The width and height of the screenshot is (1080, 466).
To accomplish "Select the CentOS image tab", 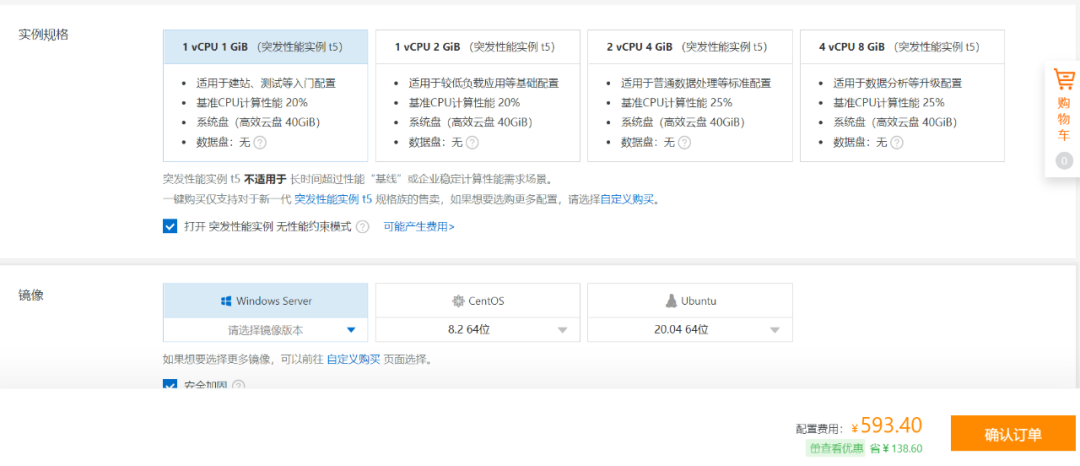I will point(478,301).
